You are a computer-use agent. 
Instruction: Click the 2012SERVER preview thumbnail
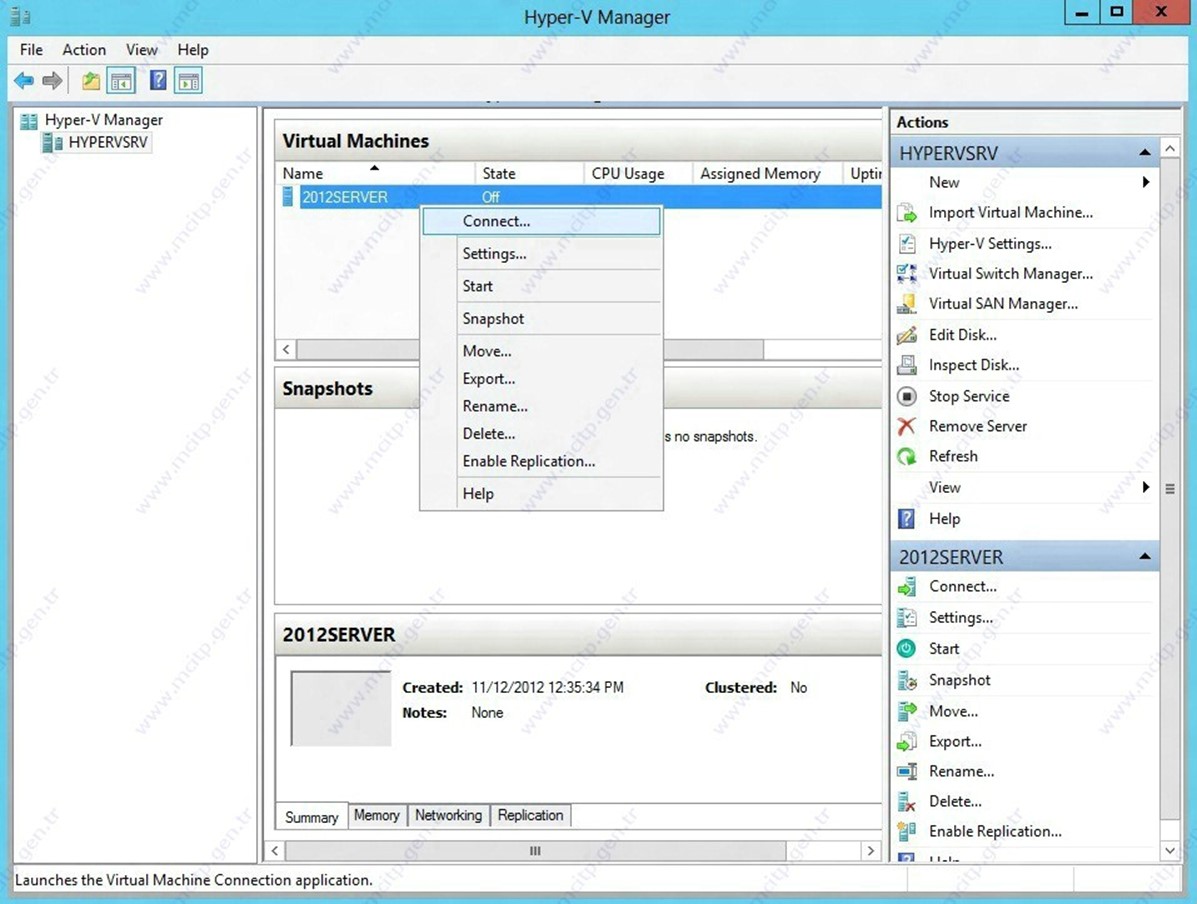(340, 709)
